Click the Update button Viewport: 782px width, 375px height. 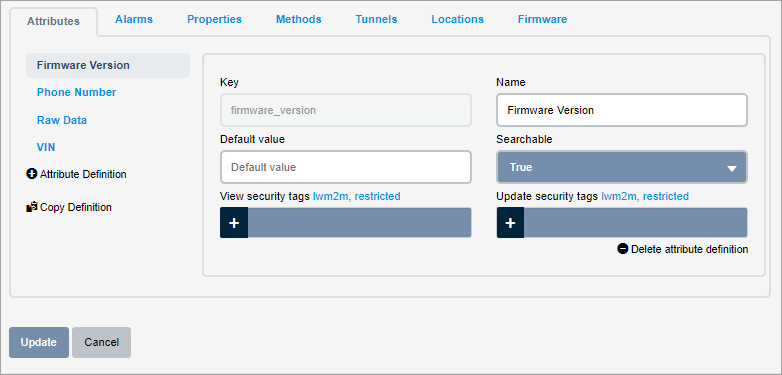pyautogui.click(x=39, y=343)
